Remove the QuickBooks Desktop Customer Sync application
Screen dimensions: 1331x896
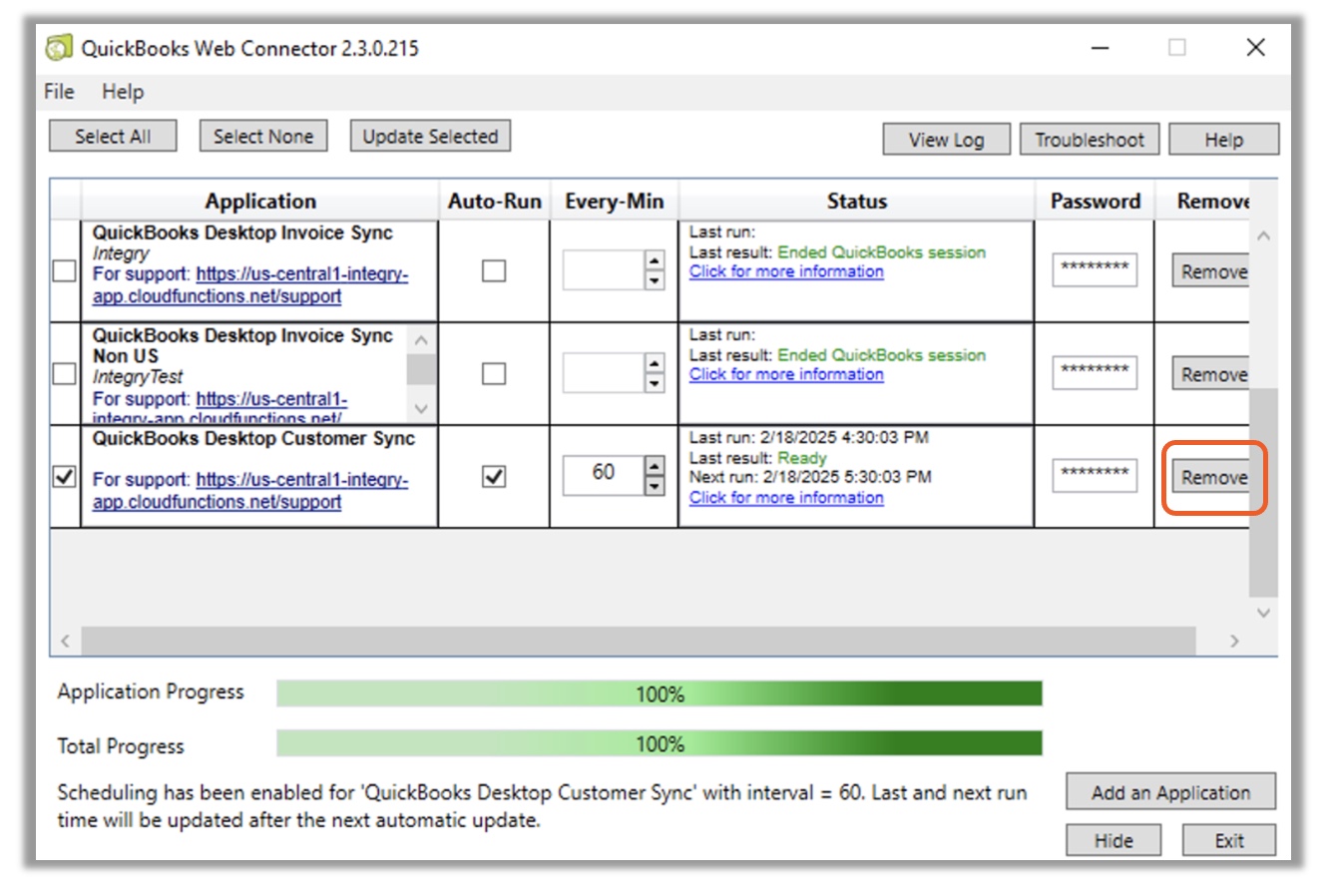[1210, 477]
